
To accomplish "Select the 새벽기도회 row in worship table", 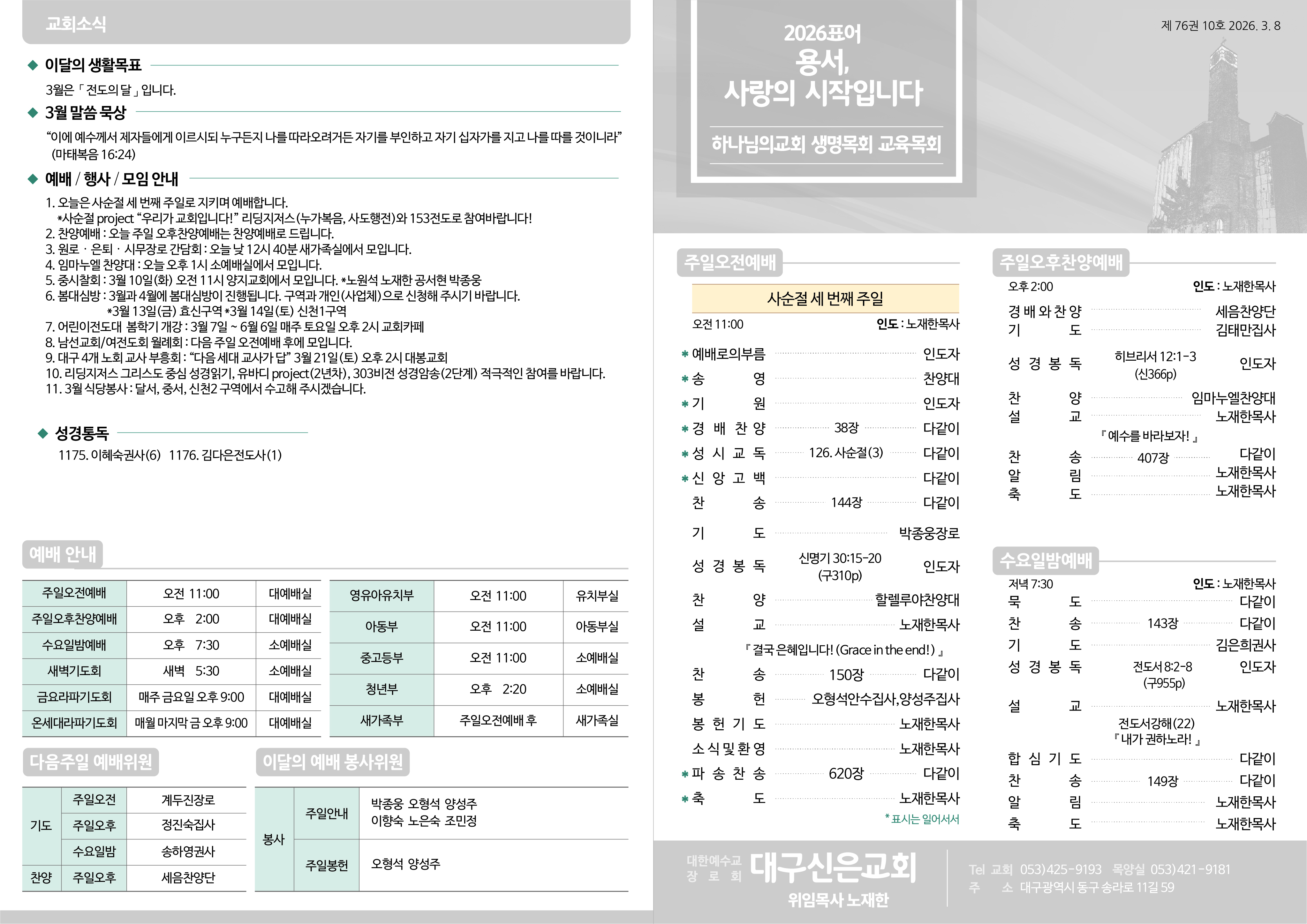I will coord(74,672).
